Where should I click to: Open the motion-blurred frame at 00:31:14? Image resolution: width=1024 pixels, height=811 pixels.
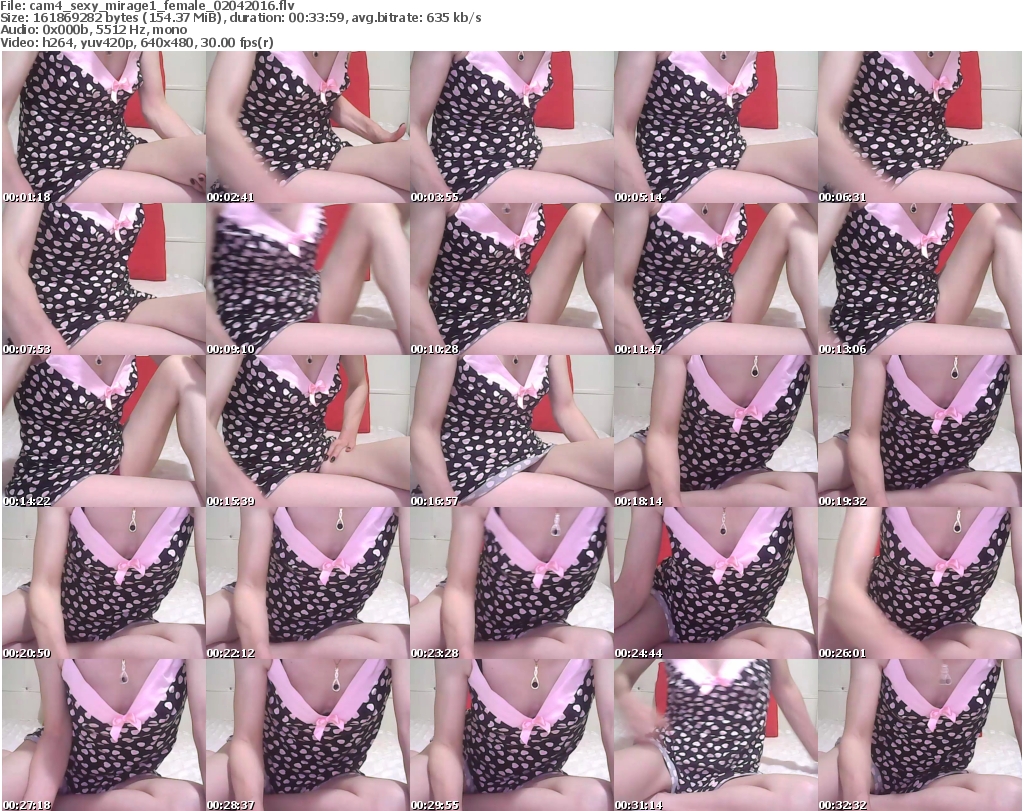[715, 735]
